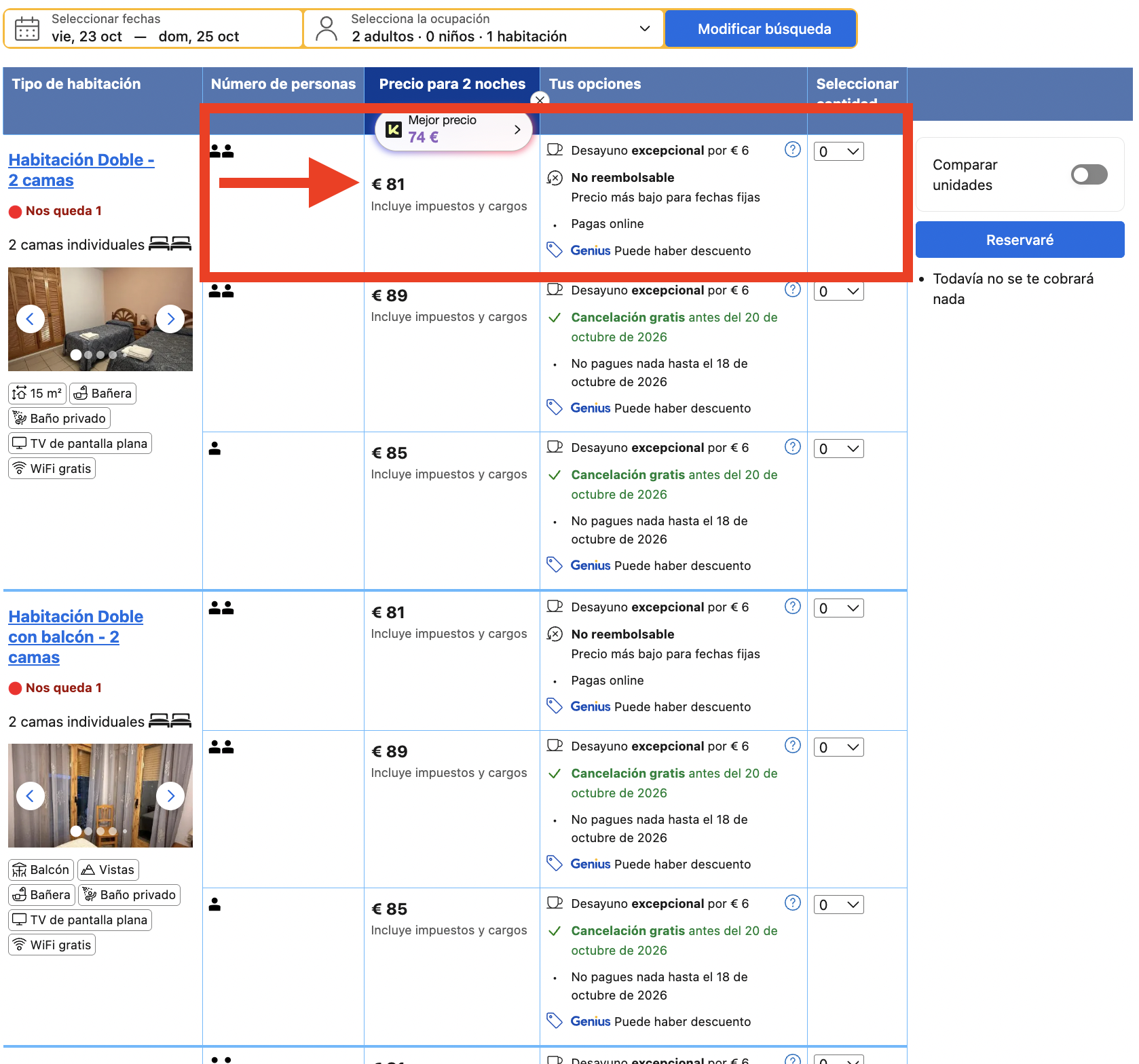Close the Mejor precio tooltip badge

click(x=540, y=100)
